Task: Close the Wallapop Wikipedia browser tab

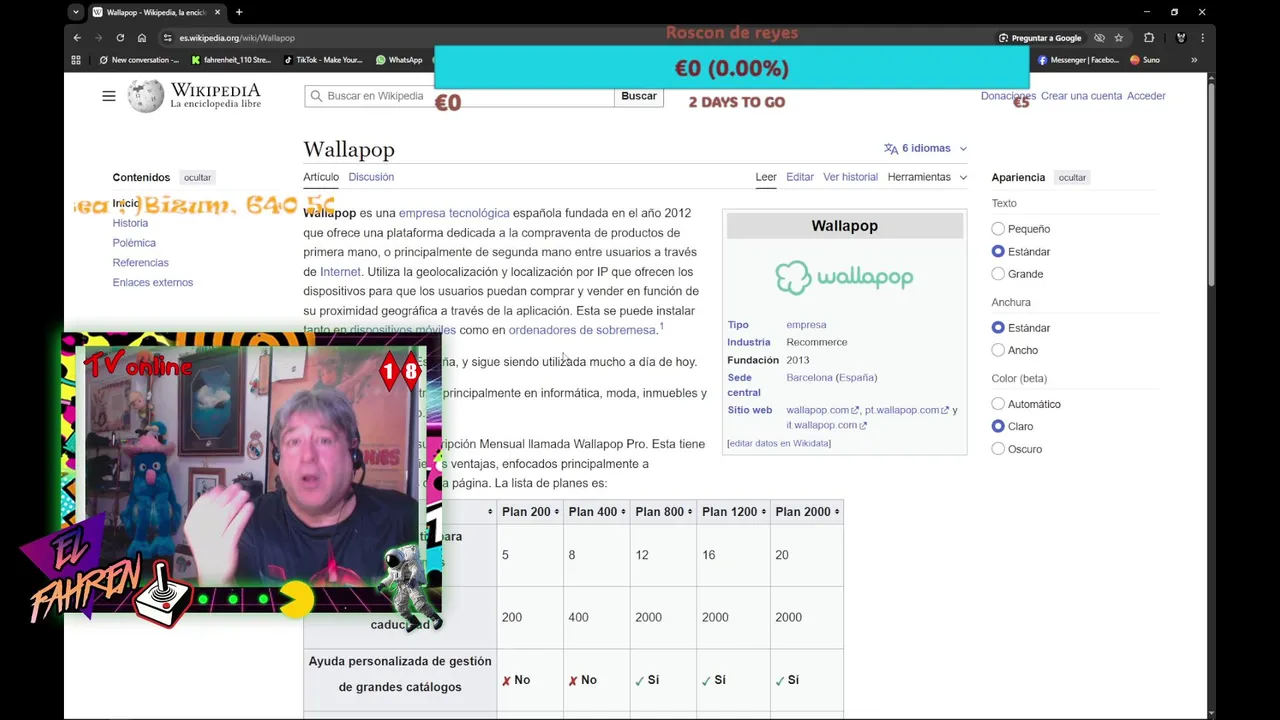Action: [217, 12]
